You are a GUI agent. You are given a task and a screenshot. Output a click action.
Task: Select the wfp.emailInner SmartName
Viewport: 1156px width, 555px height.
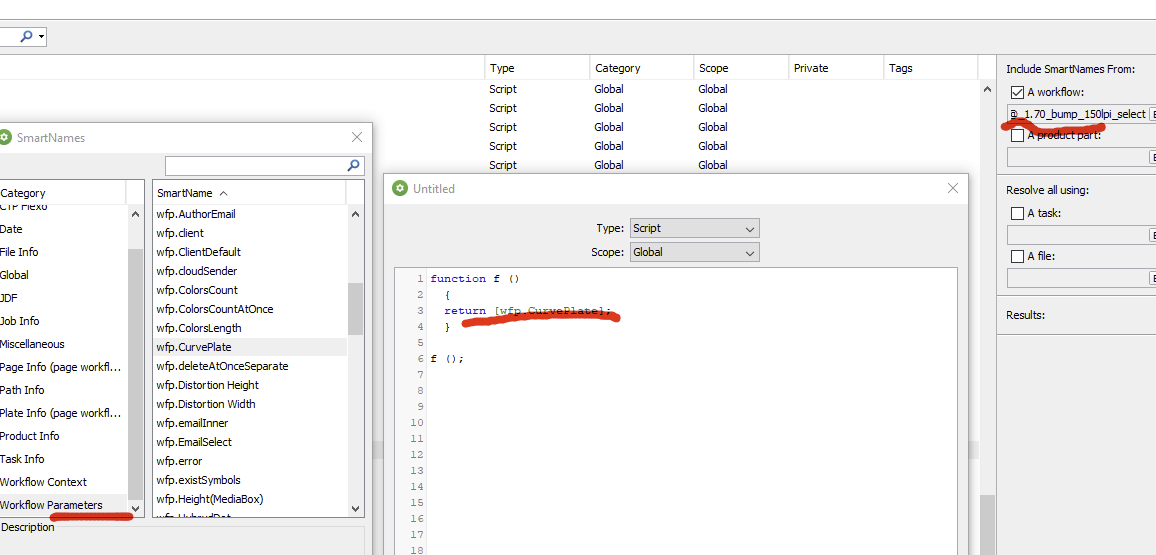(250, 423)
